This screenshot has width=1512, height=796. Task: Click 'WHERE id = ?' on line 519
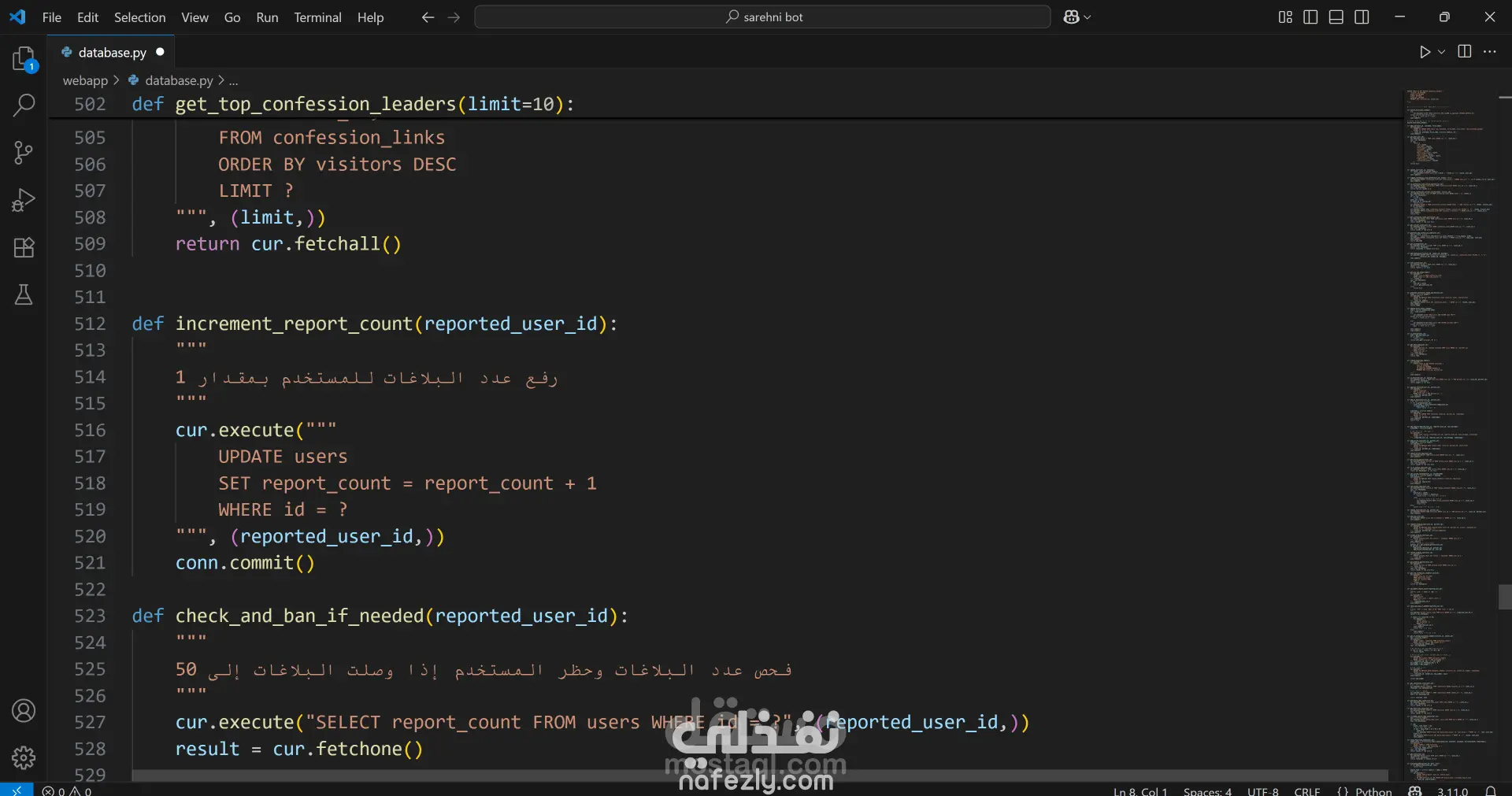(x=283, y=509)
